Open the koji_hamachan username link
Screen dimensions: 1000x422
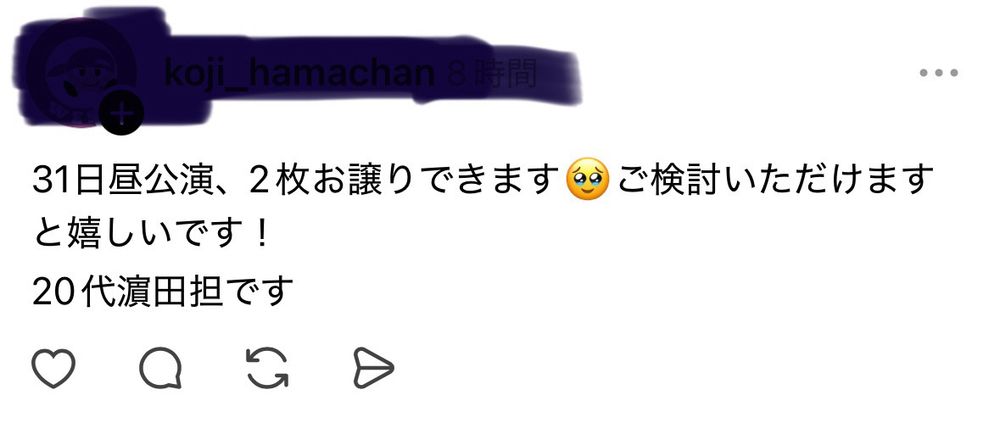point(299,73)
